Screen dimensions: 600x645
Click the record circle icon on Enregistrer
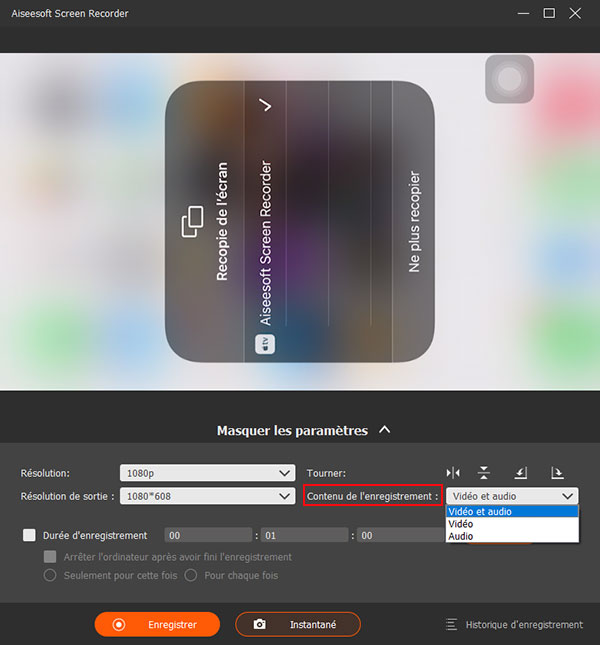[x=119, y=624]
